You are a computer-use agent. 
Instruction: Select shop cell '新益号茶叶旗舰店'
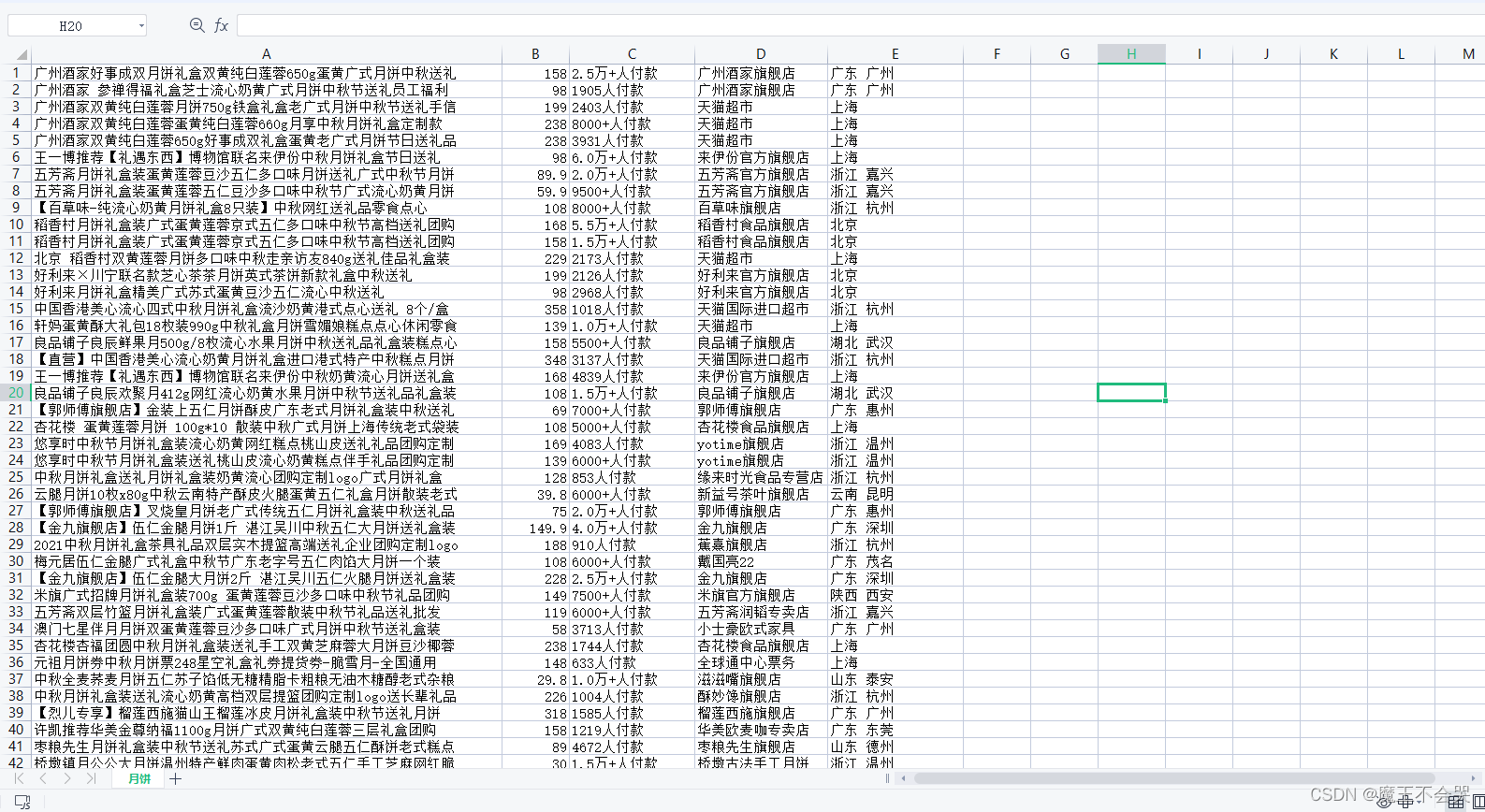pos(761,494)
